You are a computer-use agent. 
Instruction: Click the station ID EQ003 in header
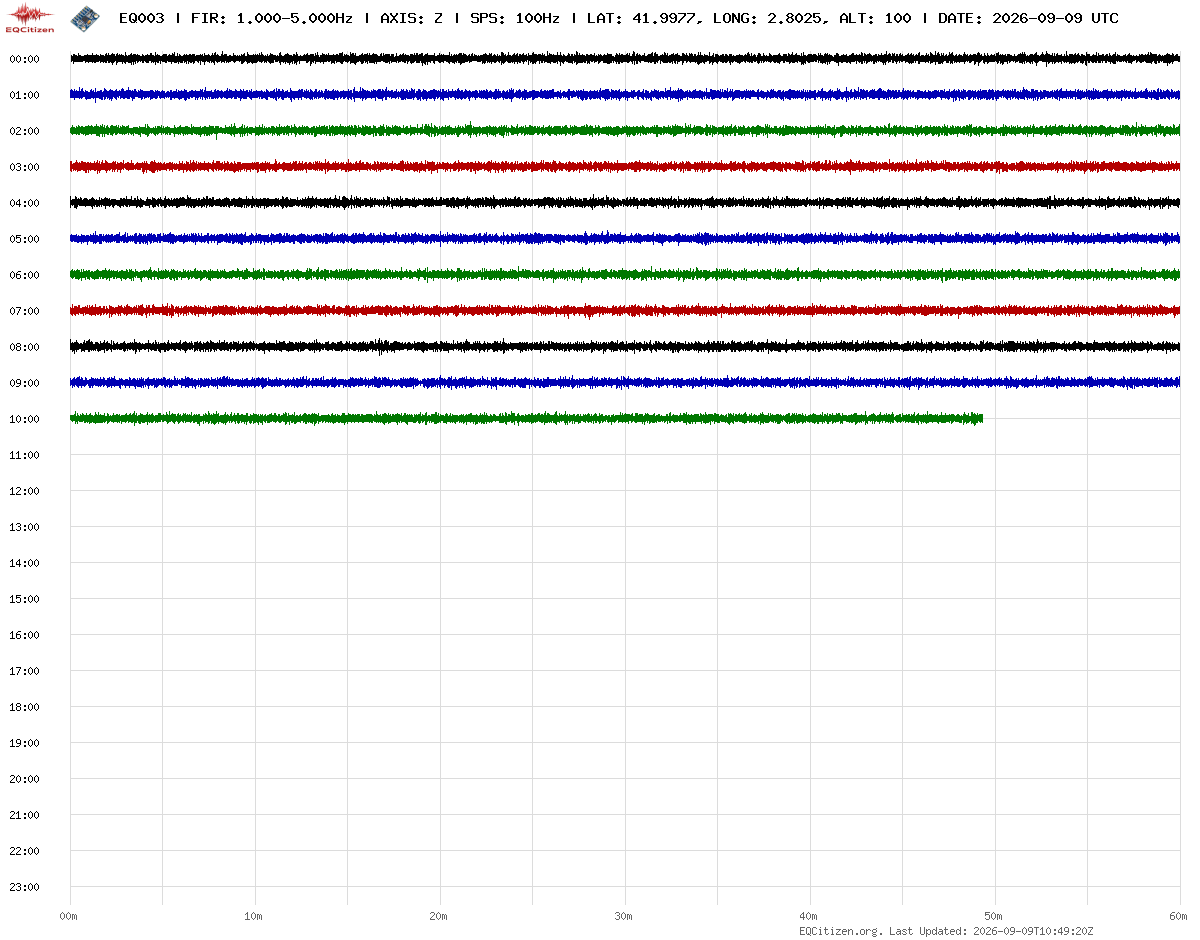point(141,18)
